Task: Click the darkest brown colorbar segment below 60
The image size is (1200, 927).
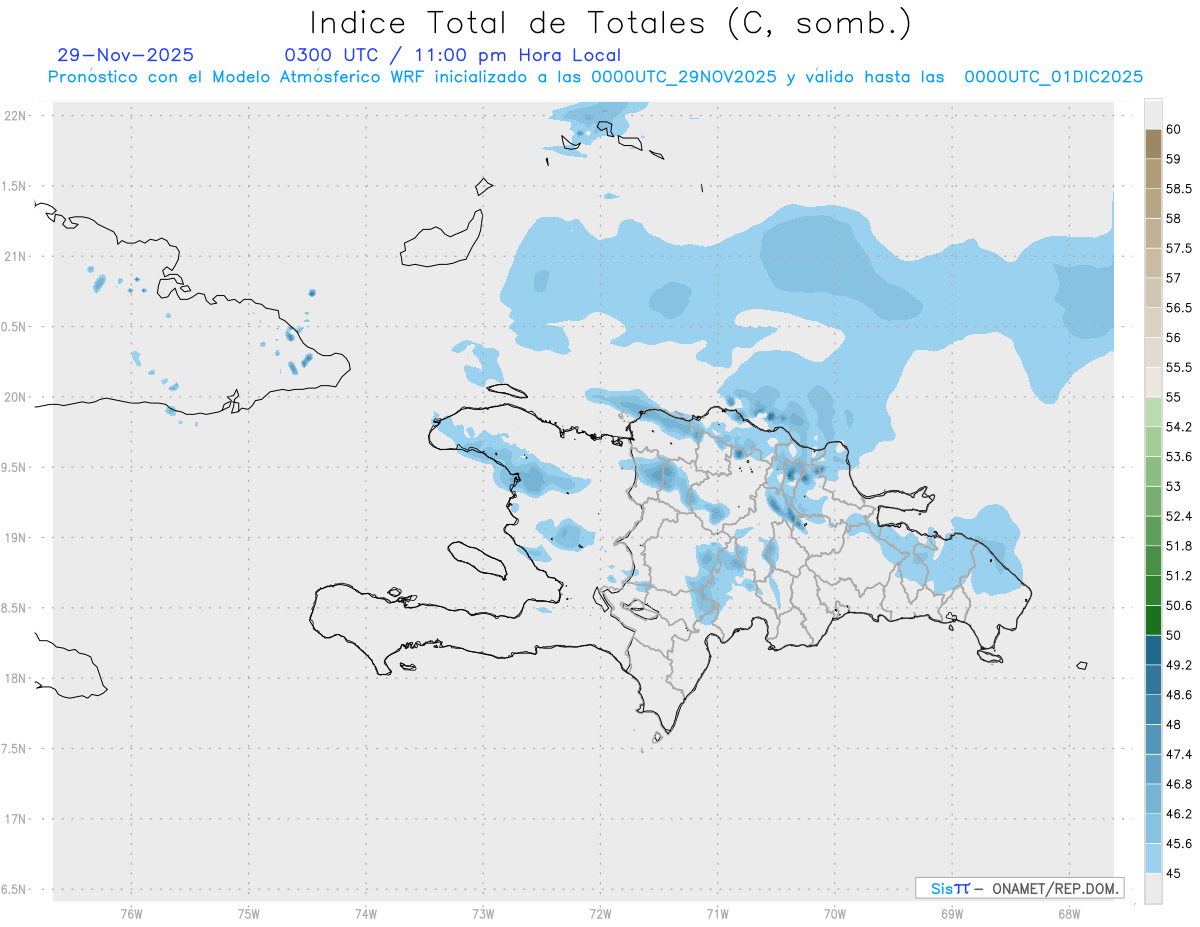Action: coord(1153,144)
